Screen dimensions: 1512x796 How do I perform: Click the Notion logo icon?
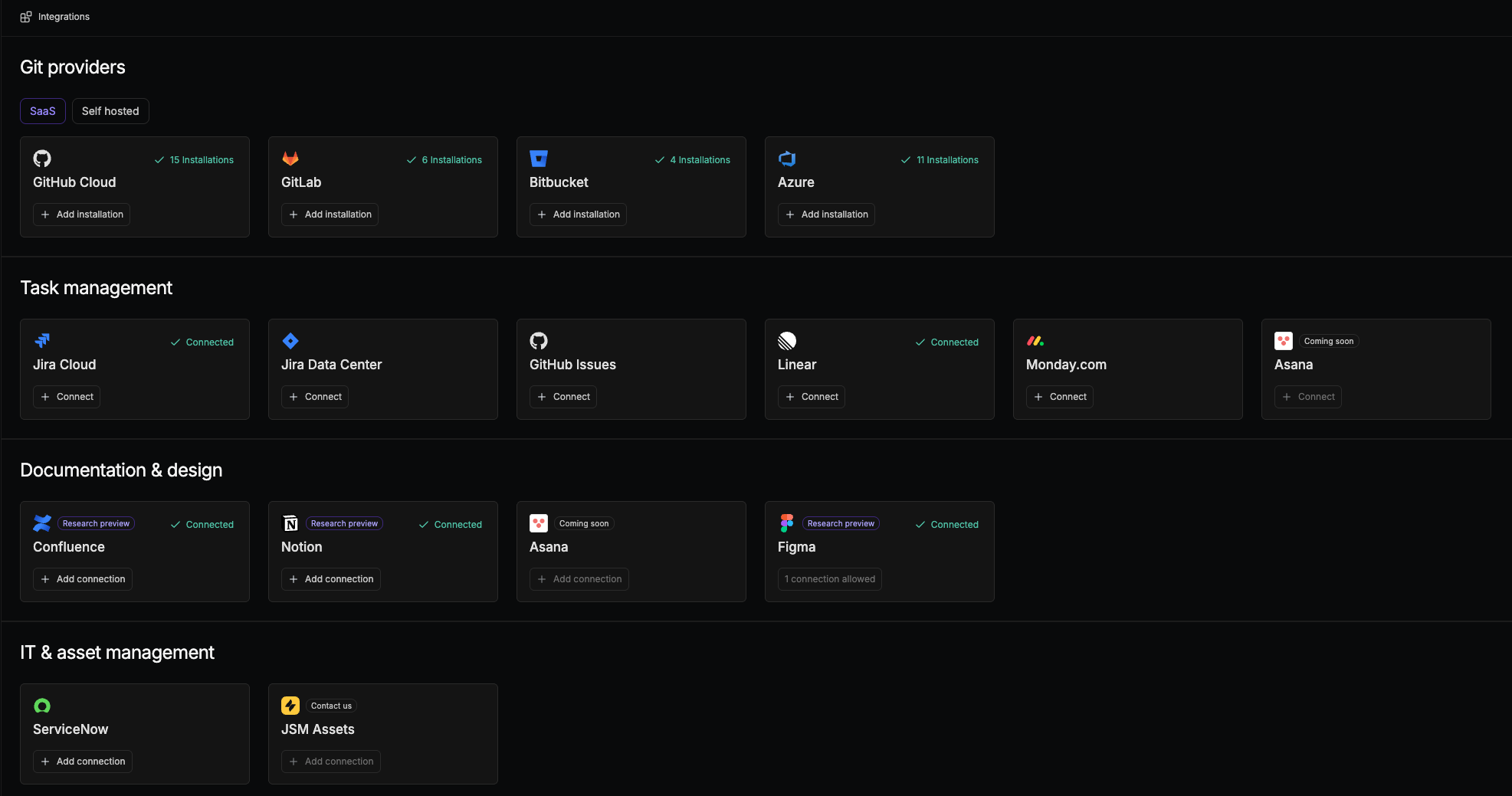tap(290, 523)
